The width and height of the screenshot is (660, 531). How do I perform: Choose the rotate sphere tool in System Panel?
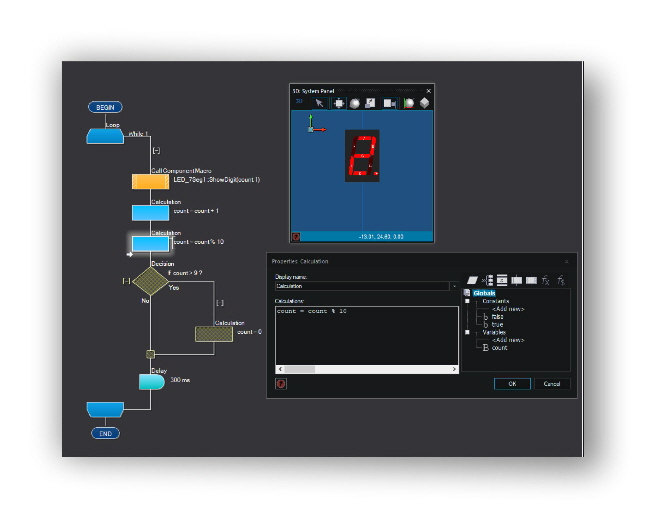point(355,103)
